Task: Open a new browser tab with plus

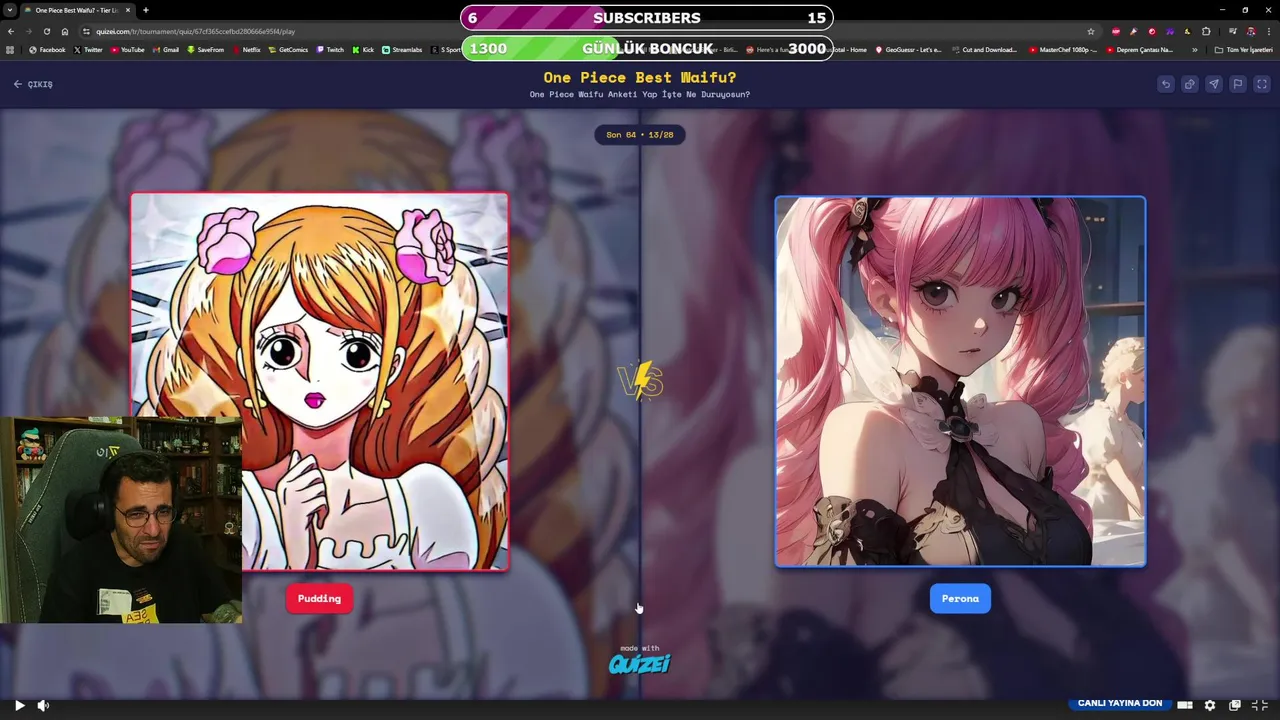Action: tap(146, 10)
